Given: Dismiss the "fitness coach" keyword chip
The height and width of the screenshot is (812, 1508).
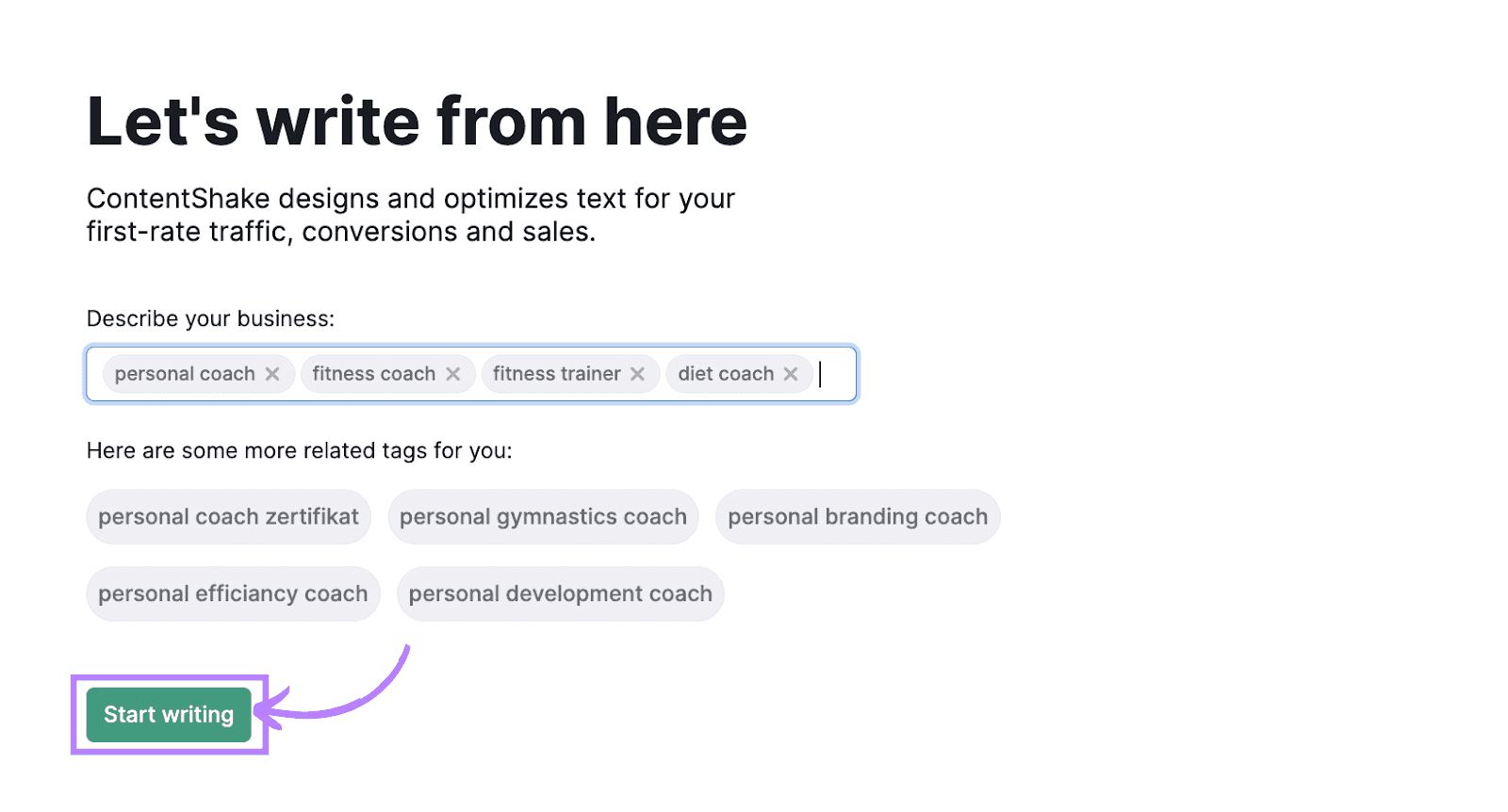Looking at the screenshot, I should 453,373.
